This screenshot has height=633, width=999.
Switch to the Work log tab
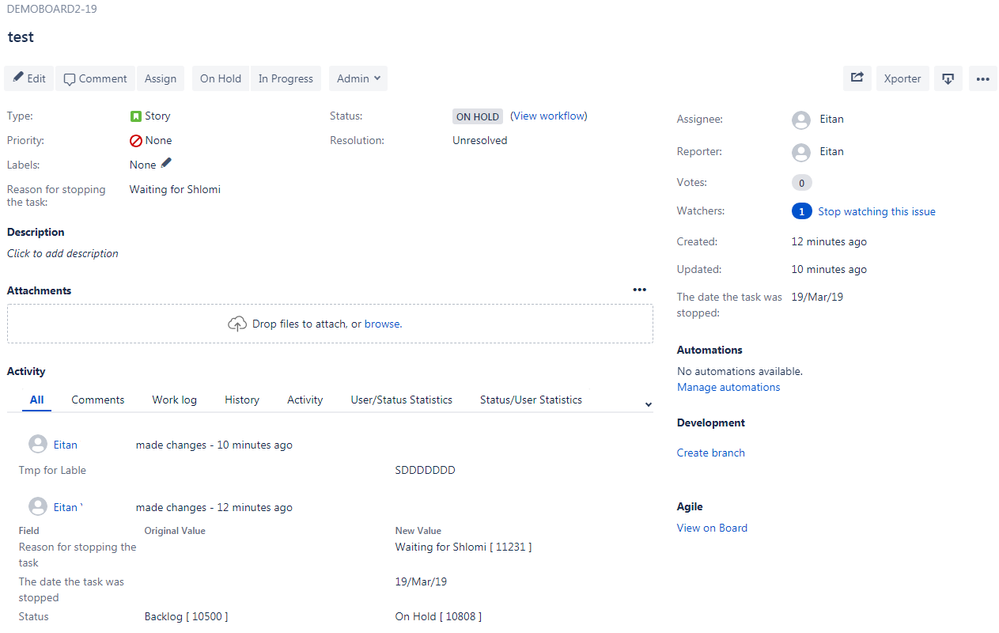tap(174, 400)
